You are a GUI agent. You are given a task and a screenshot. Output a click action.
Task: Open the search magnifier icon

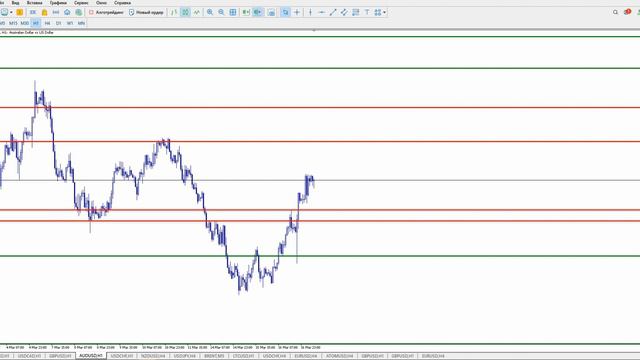click(616, 12)
